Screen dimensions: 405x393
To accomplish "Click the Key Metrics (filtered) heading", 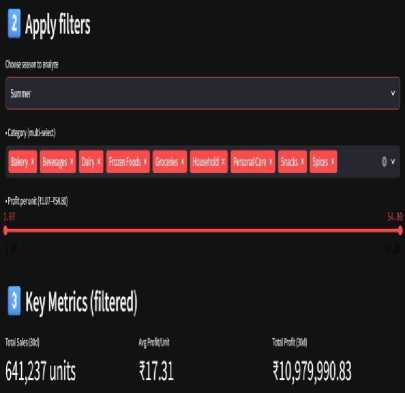I will (x=81, y=302).
